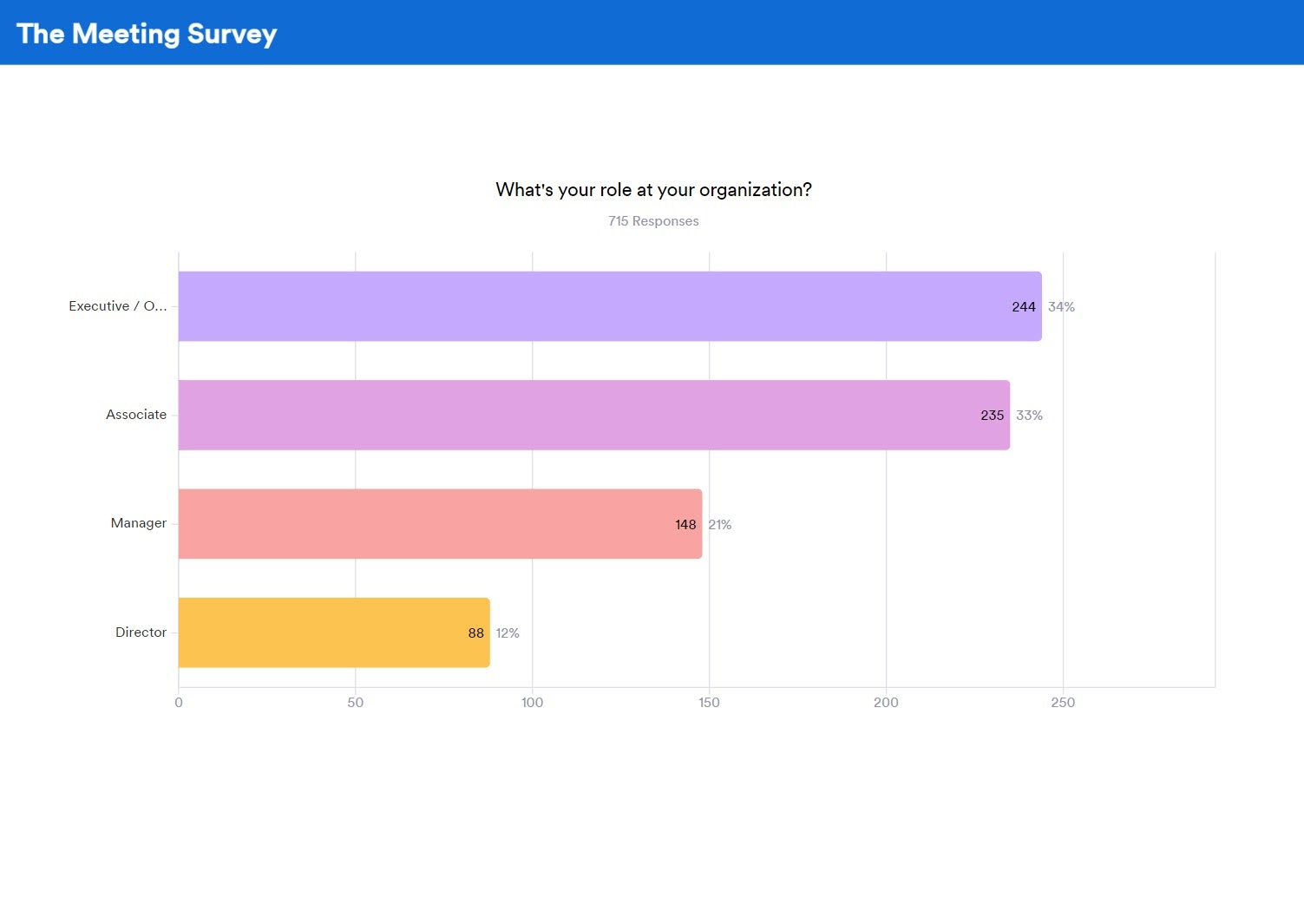Click the "Director" axis label
Screen dimensions: 1304x924
[141, 632]
